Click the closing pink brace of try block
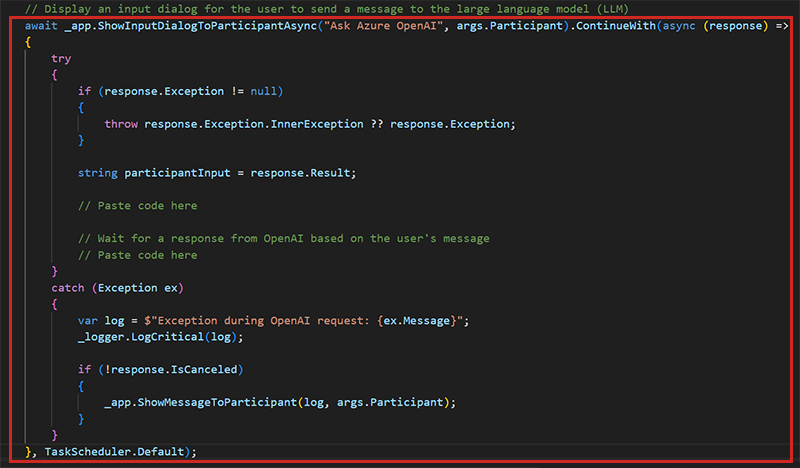800x468 pixels. pyautogui.click(x=55, y=271)
